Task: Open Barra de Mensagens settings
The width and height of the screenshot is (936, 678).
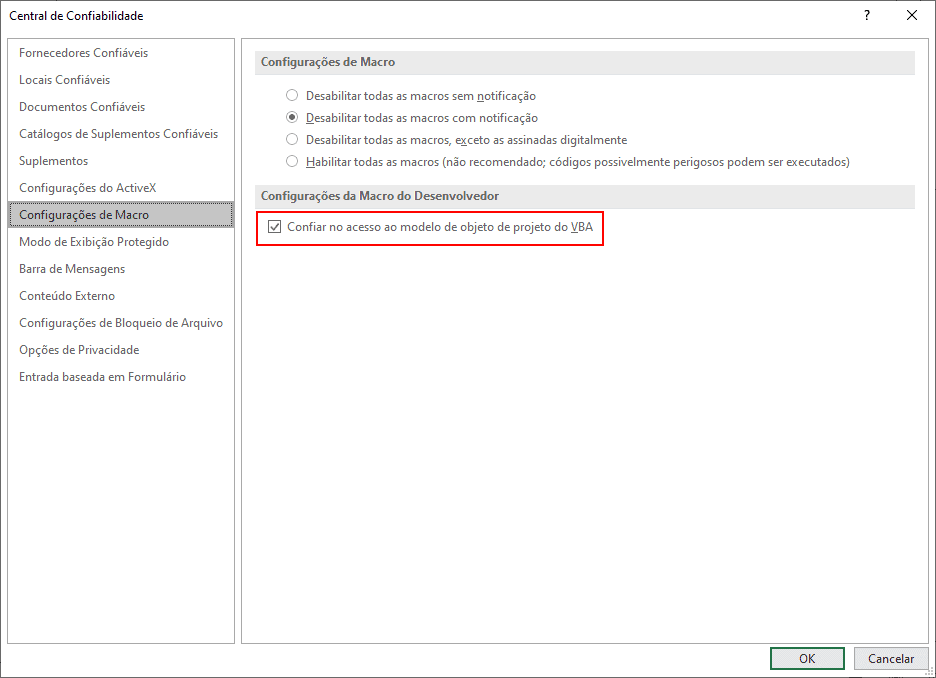Action: click(x=72, y=269)
